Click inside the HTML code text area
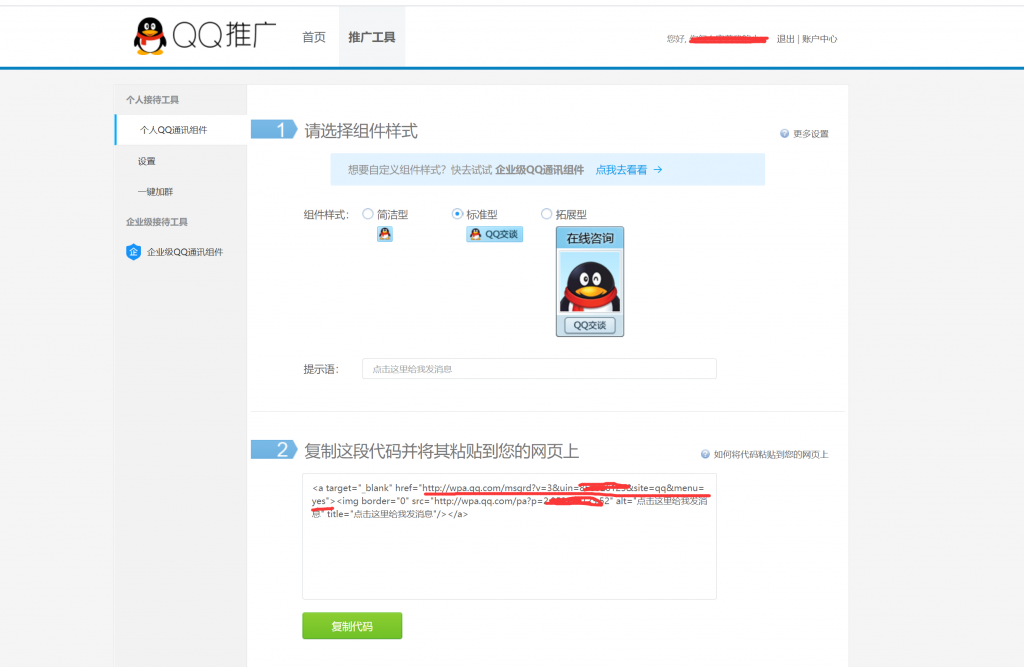Image resolution: width=1024 pixels, height=667 pixels. click(509, 536)
